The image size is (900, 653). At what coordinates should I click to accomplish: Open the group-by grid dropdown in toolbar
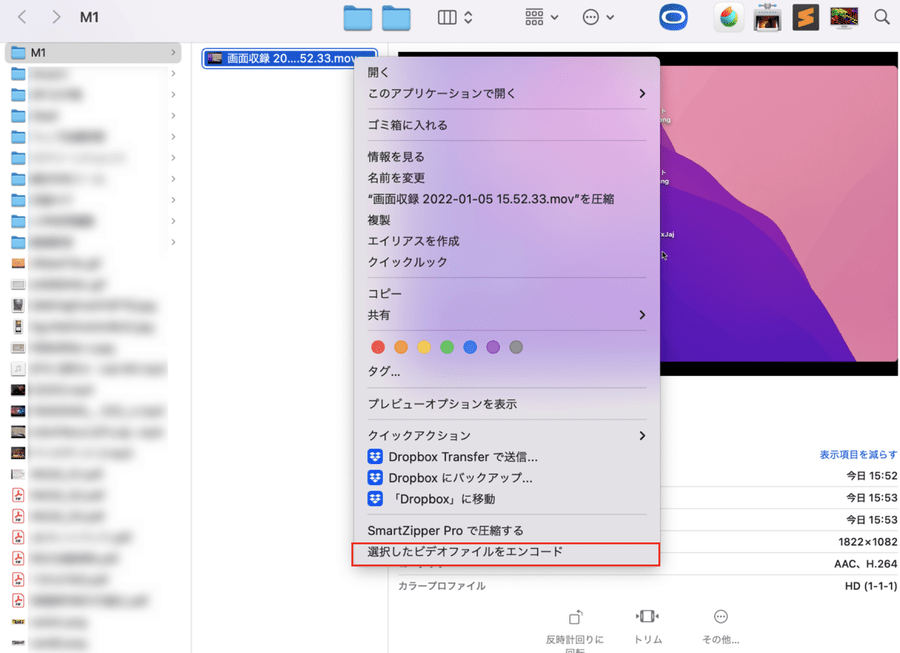click(x=542, y=18)
